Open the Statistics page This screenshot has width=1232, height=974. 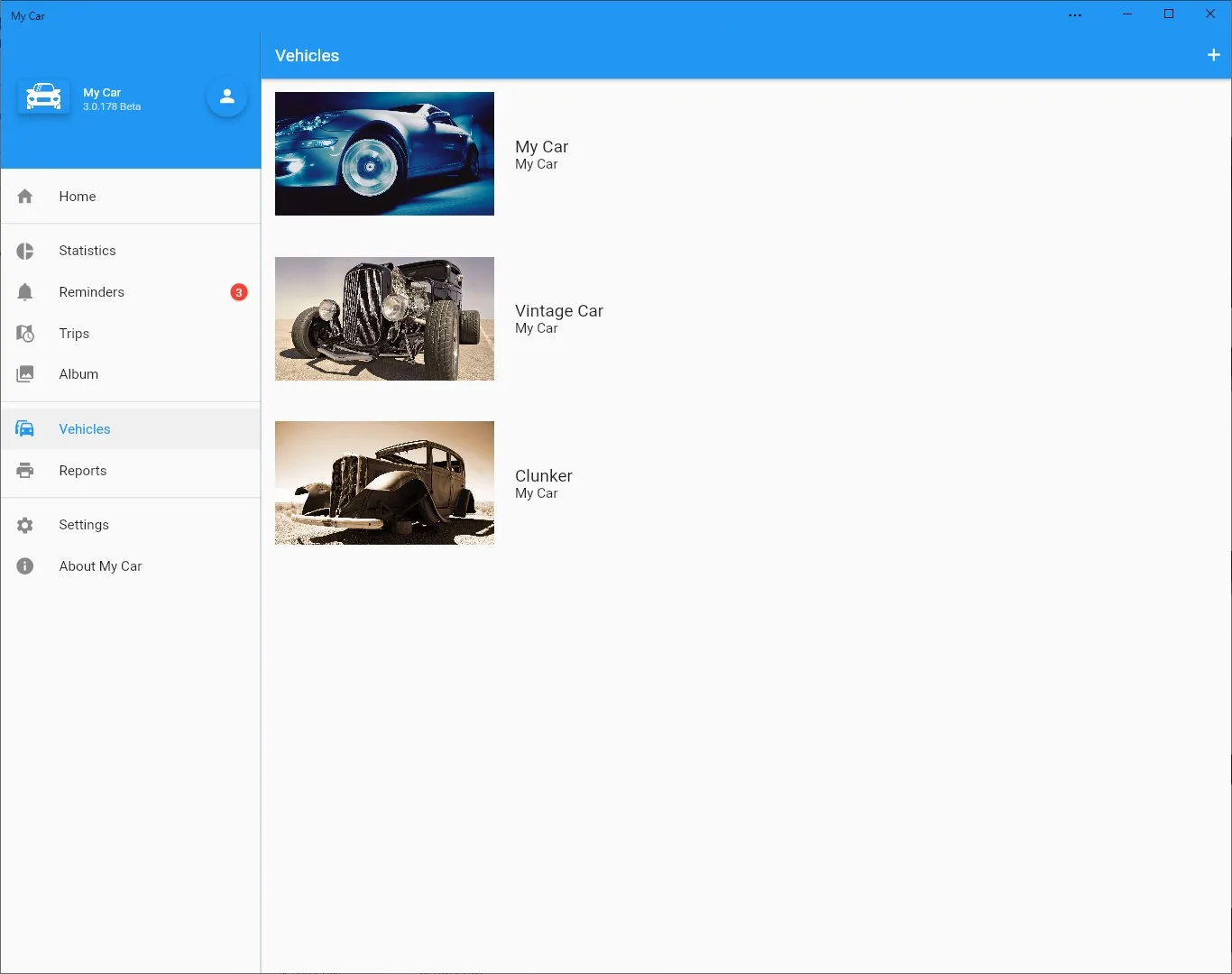(x=131, y=251)
